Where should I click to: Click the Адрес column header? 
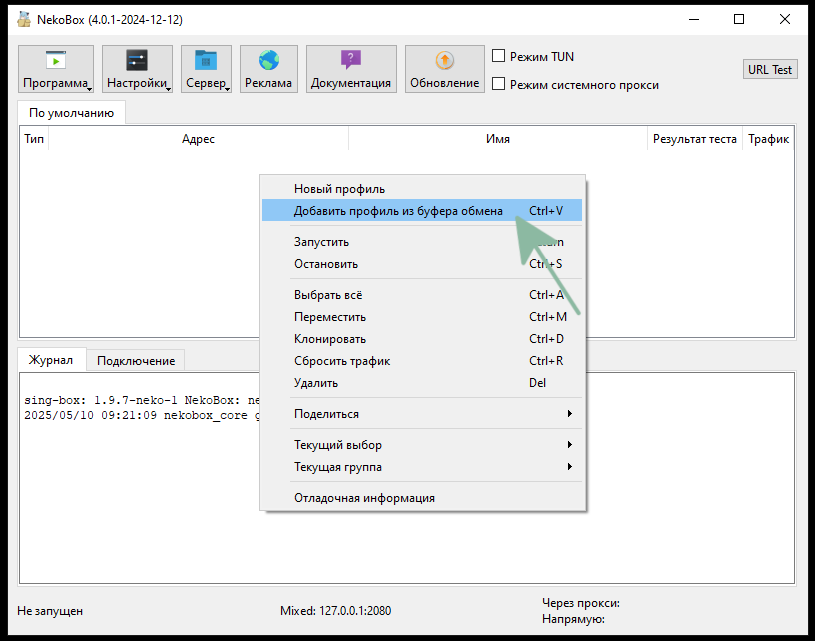click(x=198, y=139)
